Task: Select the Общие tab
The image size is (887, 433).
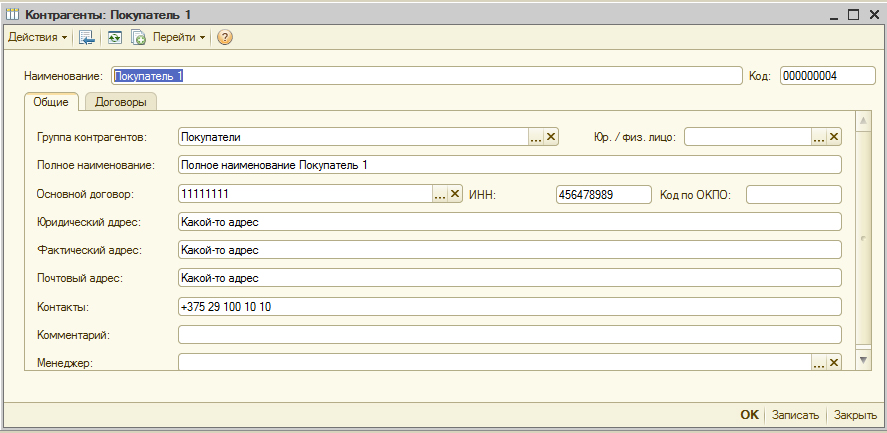Action: pyautogui.click(x=51, y=102)
